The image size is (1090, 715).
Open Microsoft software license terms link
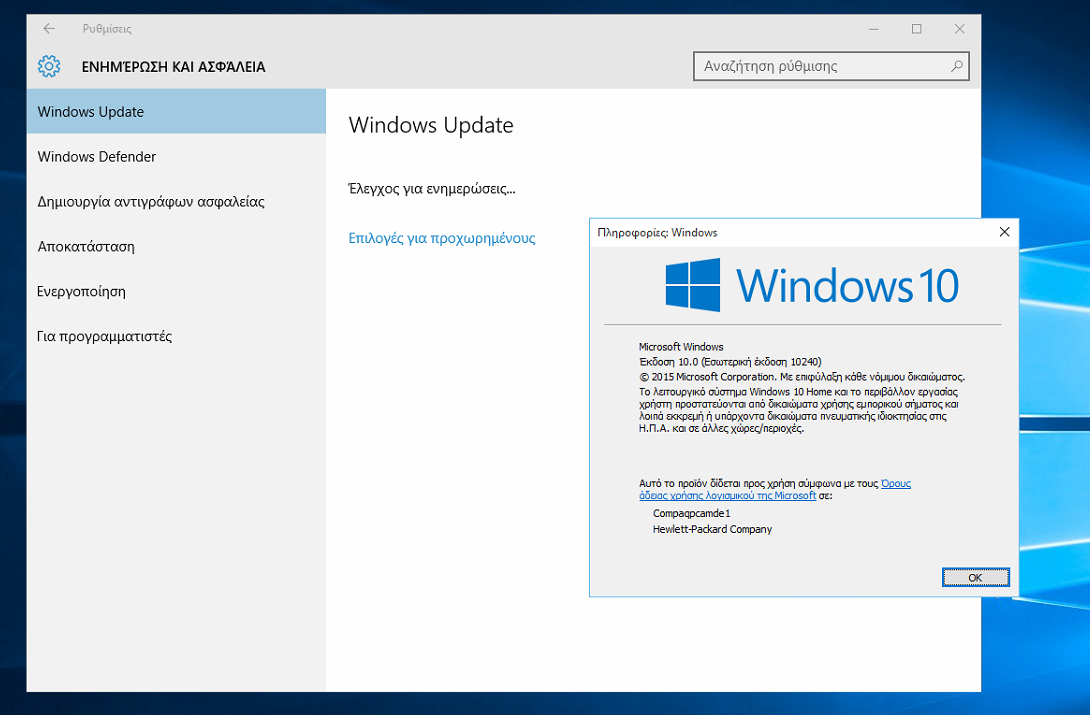pyautogui.click(x=774, y=489)
